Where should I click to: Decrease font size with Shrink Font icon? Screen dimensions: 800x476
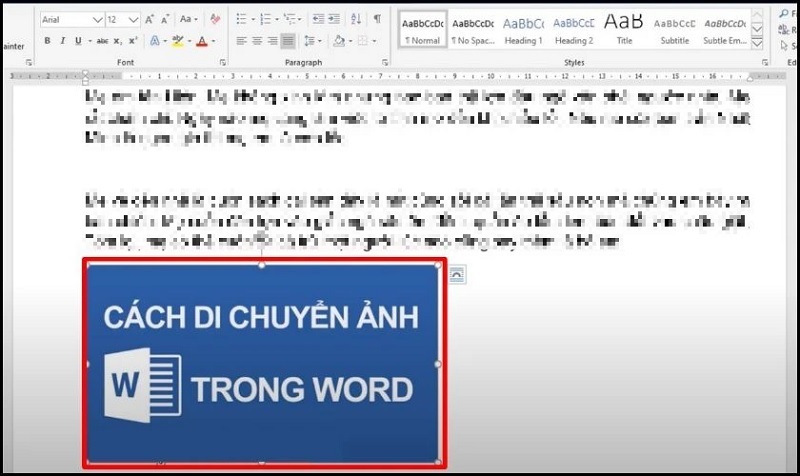coord(165,20)
